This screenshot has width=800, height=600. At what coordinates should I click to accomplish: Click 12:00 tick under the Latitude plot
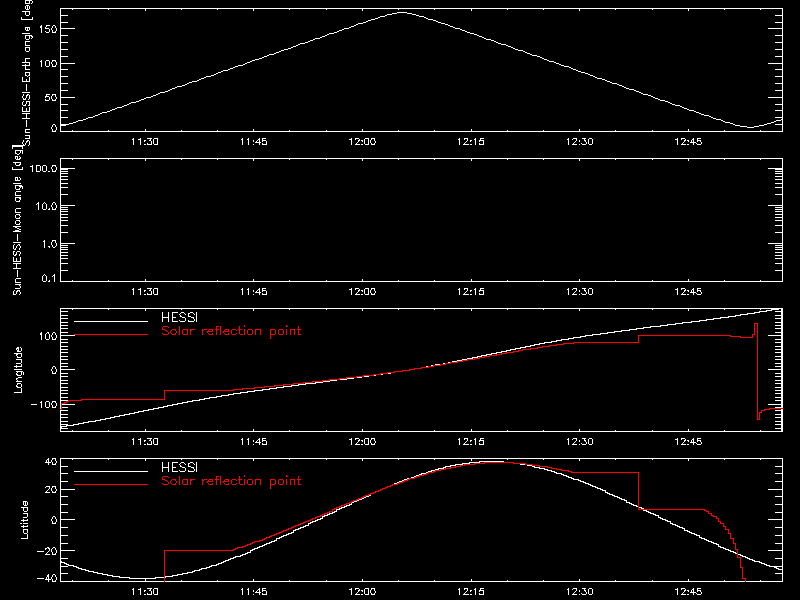click(362, 592)
